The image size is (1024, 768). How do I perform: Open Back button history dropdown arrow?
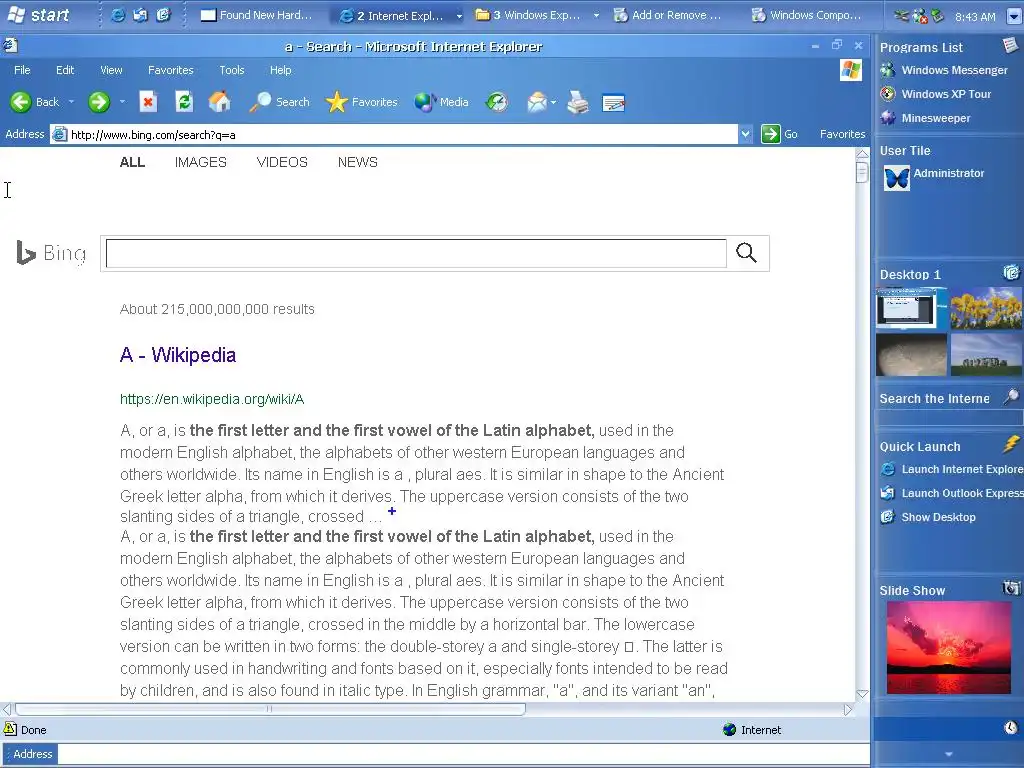tap(71, 102)
